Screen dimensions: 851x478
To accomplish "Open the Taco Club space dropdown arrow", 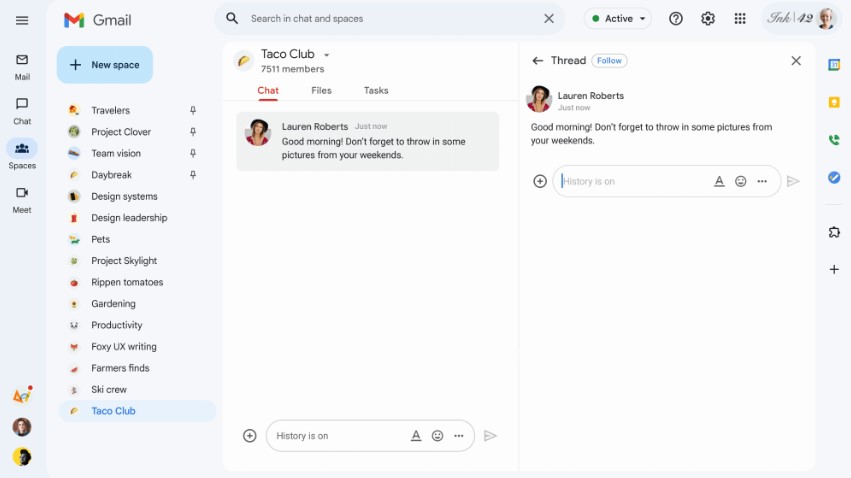I will tap(326, 55).
